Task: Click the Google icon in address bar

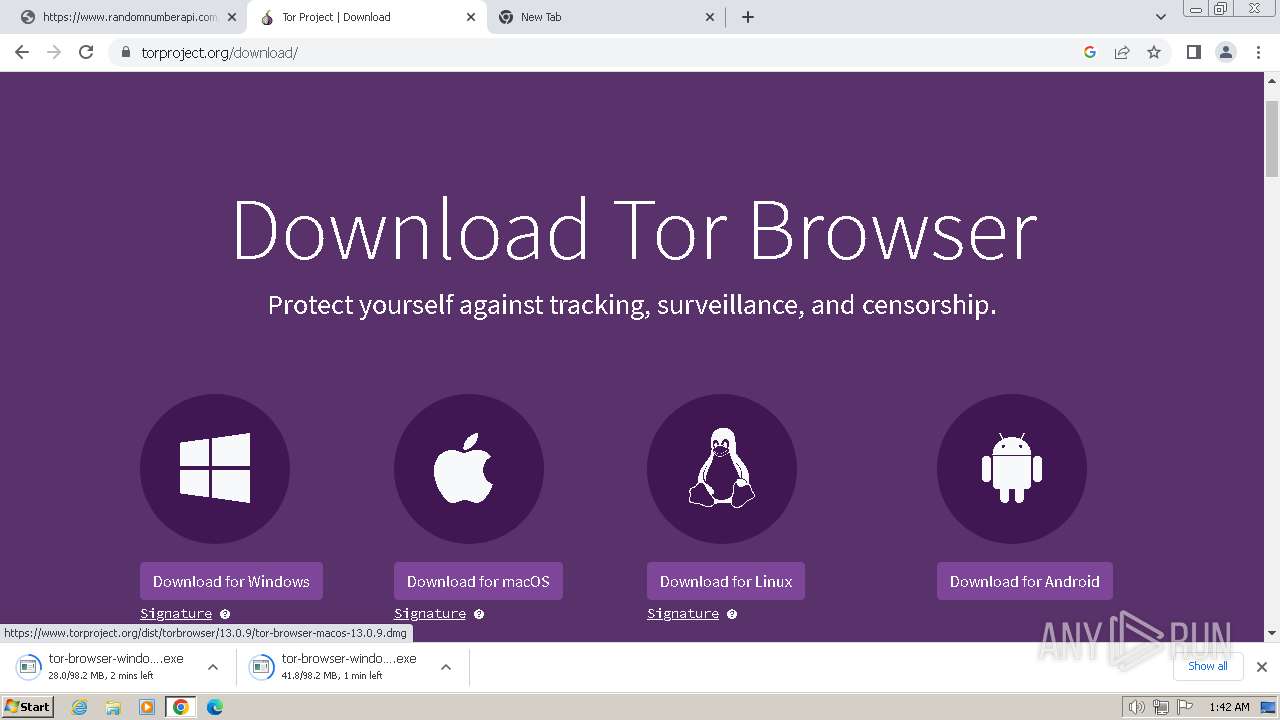Action: point(1090,52)
